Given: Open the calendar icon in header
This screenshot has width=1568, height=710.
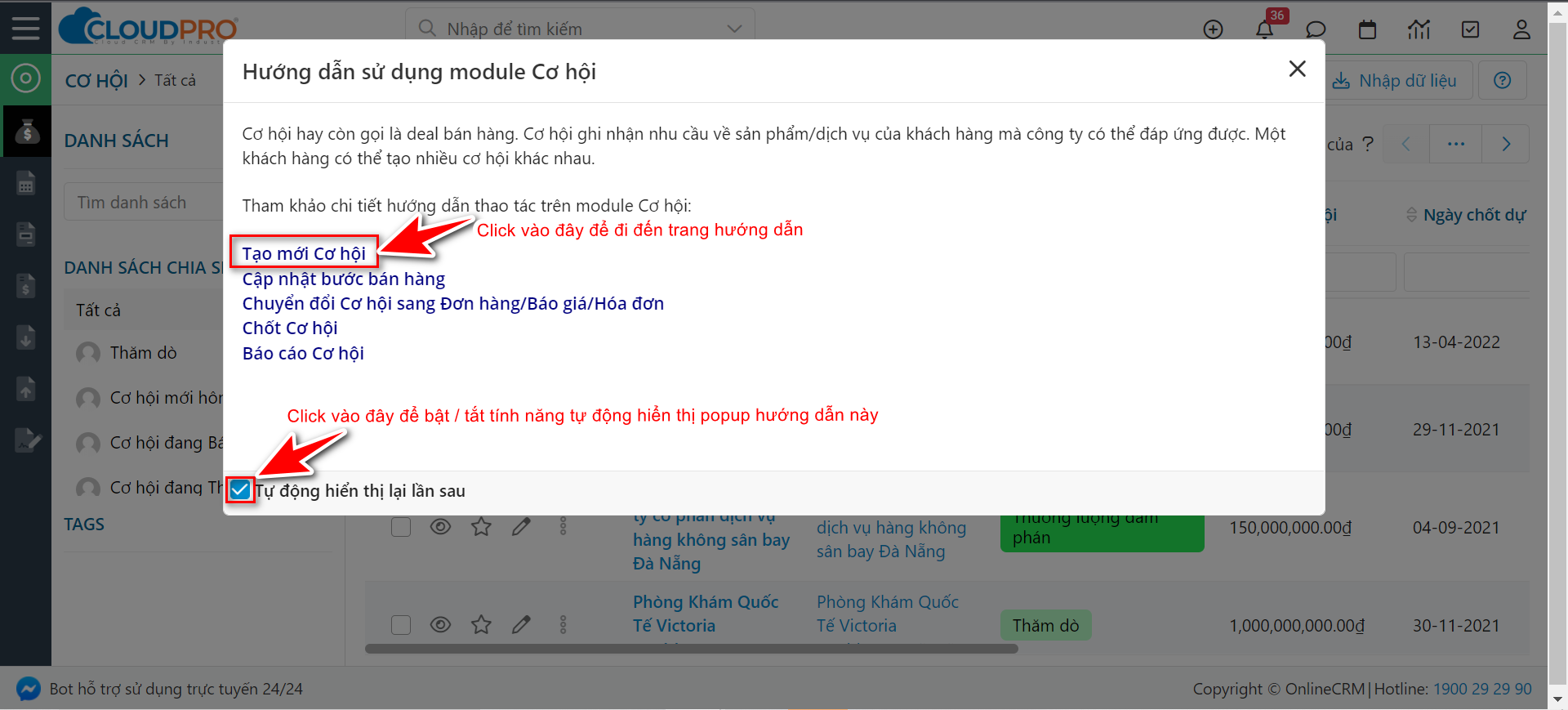Looking at the screenshot, I should [1367, 29].
